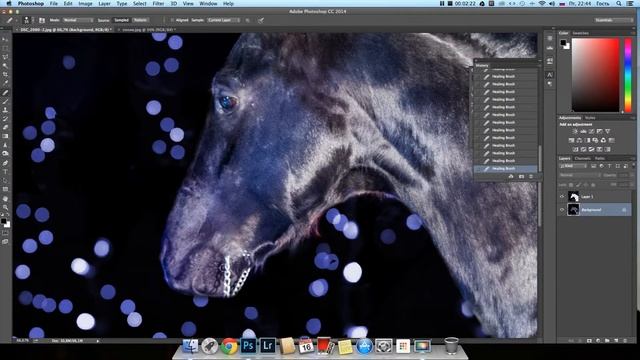Choose Sampled as healing source
Image resolution: width=640 pixels, height=360 pixels.
pos(122,20)
